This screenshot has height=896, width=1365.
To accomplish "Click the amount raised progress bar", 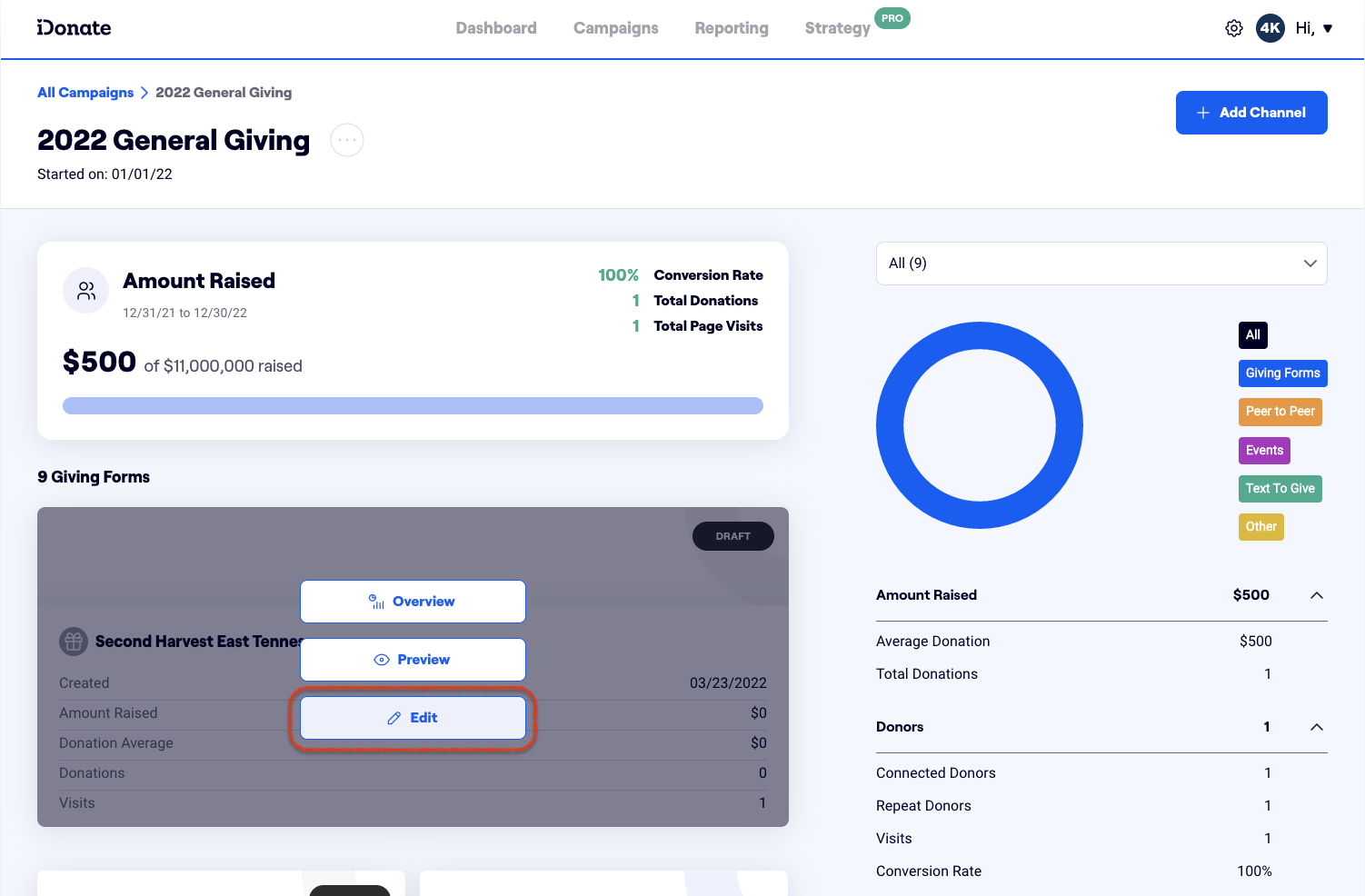I will click(413, 405).
